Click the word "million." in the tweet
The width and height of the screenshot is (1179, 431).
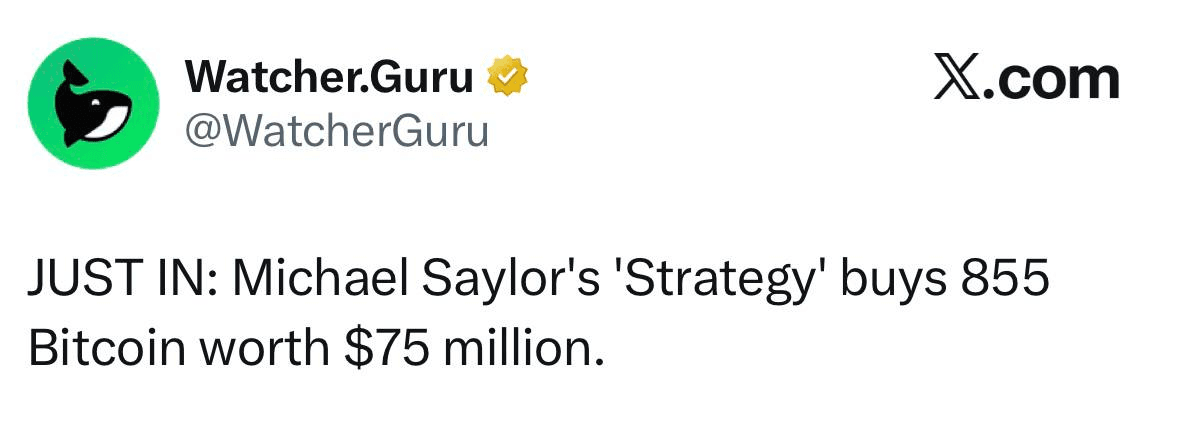click(x=523, y=348)
